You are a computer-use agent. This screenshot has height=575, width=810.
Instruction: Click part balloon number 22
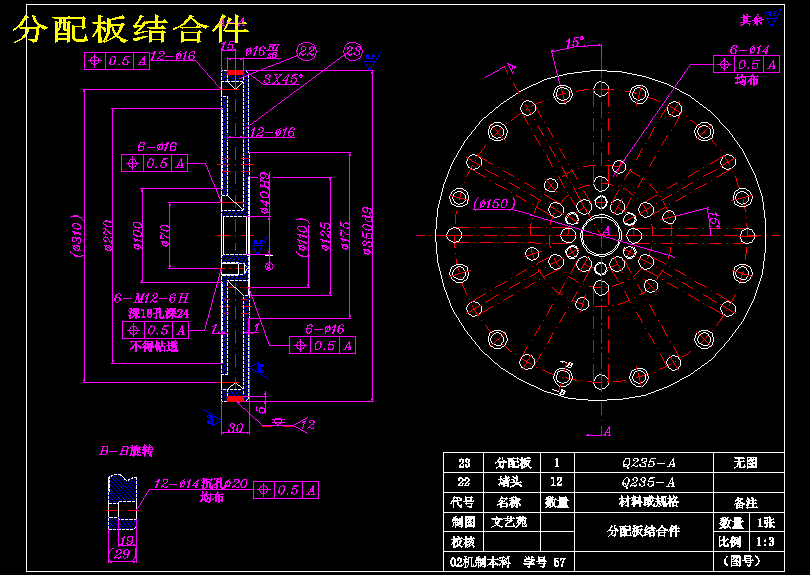point(306,51)
